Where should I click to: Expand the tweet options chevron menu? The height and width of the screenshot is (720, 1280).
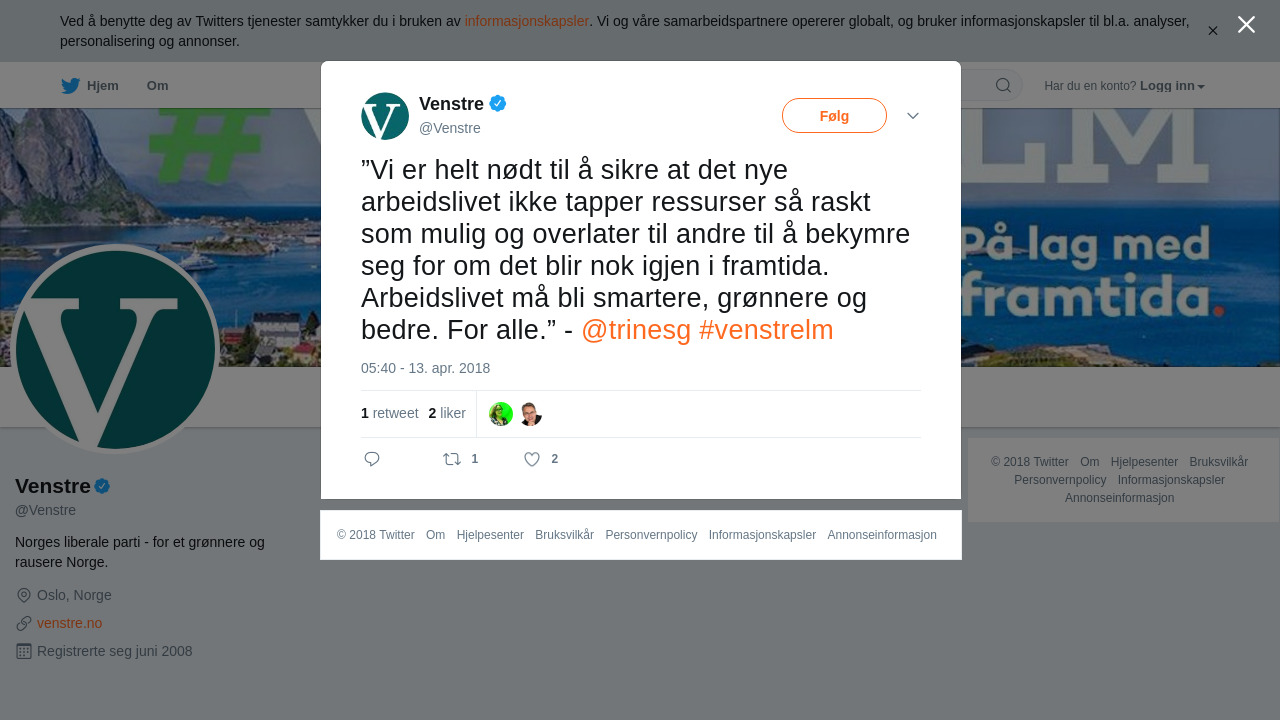tap(913, 116)
